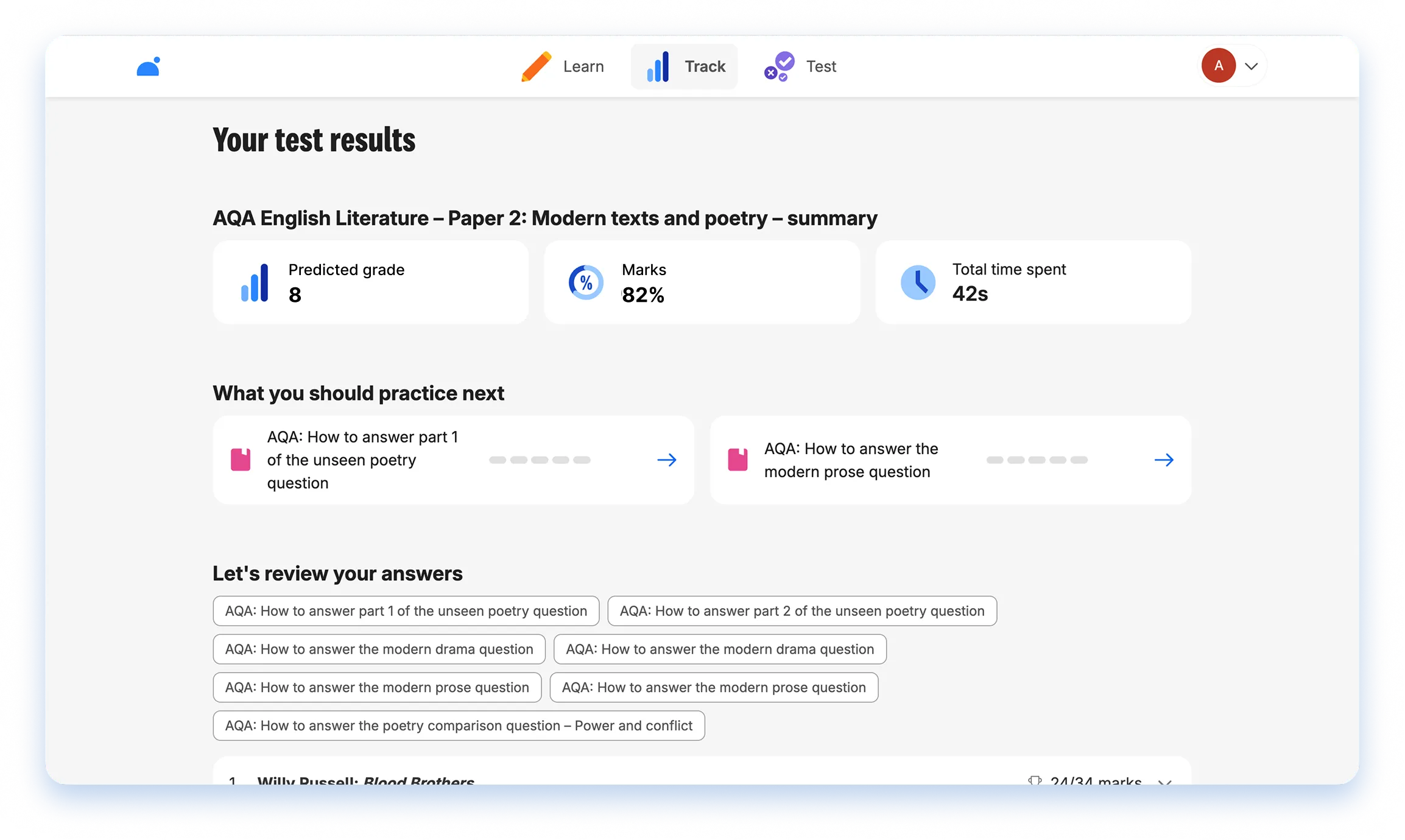This screenshot has height=840, width=1405.
Task: Click the Marks percentage circle icon
Action: pos(586,282)
